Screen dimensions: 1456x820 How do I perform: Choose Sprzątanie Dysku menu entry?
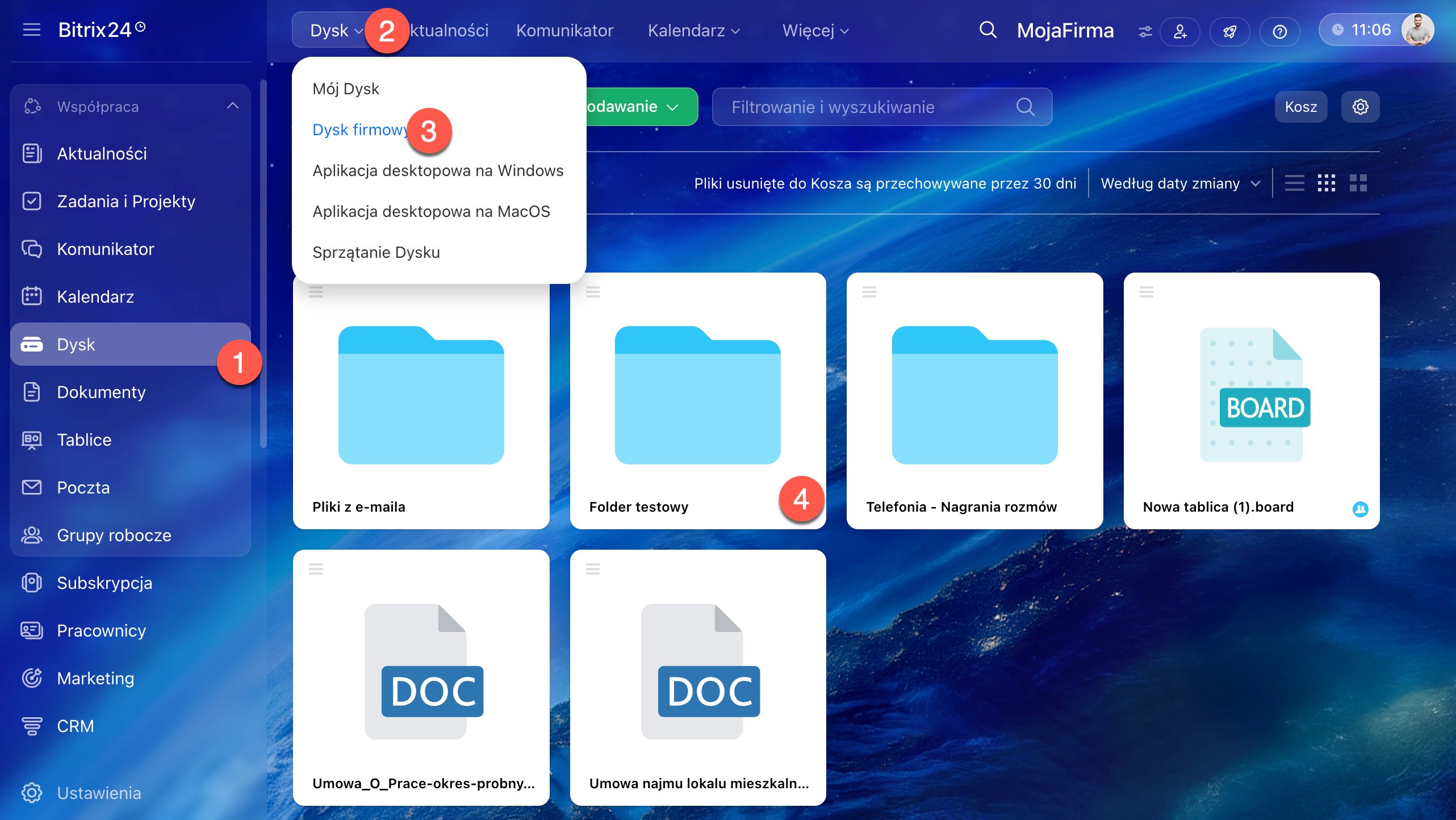click(x=376, y=252)
